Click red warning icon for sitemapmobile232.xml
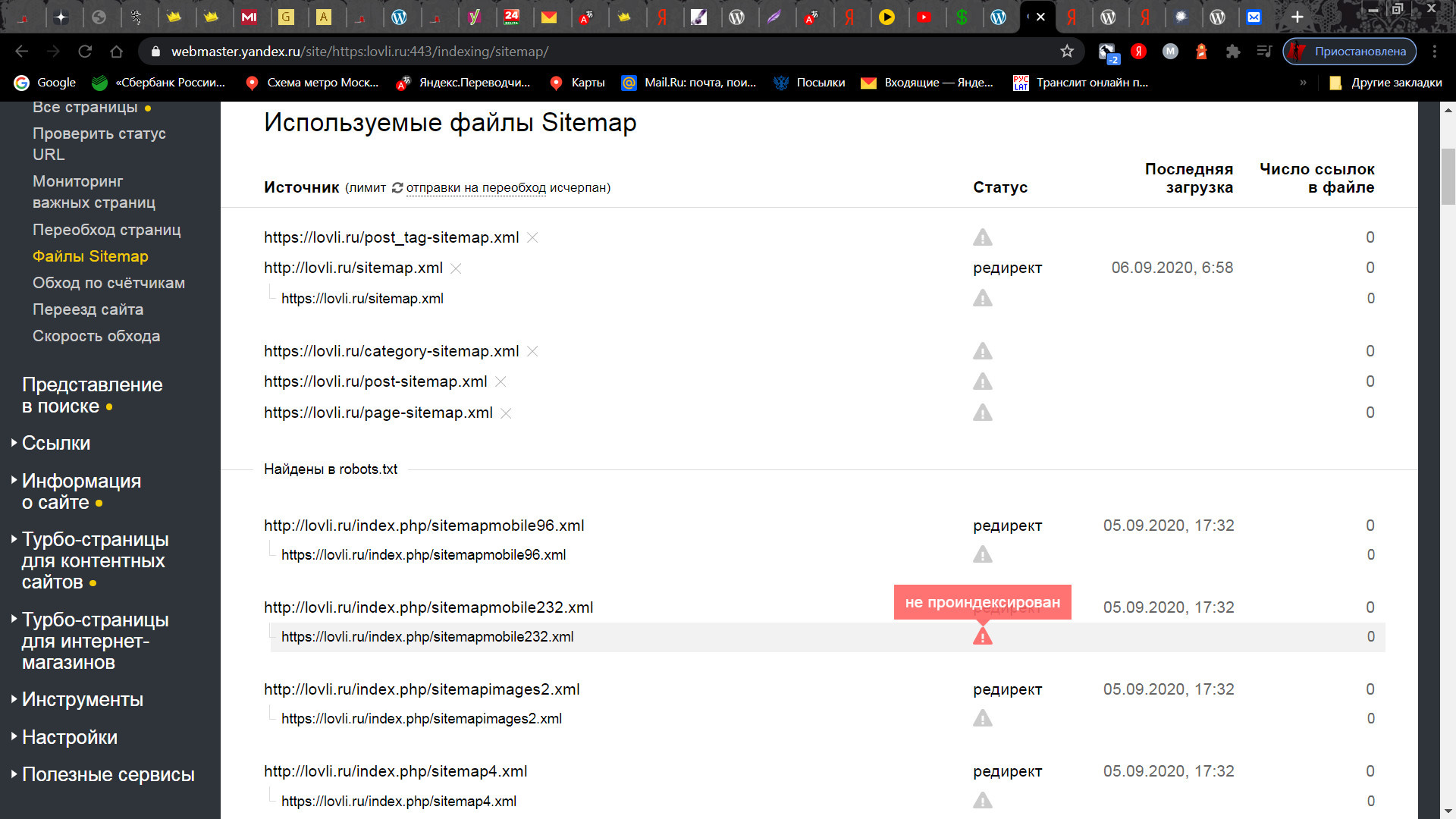The width and height of the screenshot is (1456, 819). (983, 636)
